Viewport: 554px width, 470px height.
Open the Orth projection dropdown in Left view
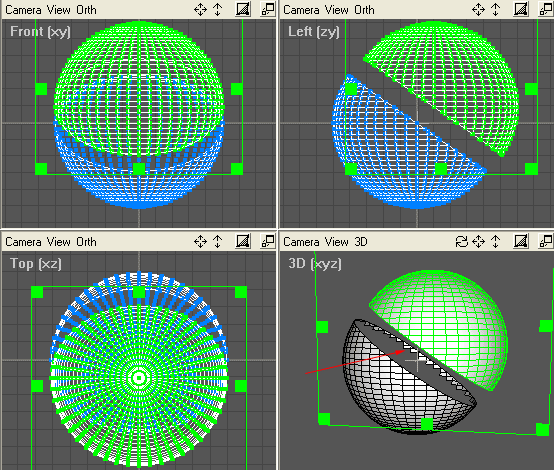[x=364, y=10]
